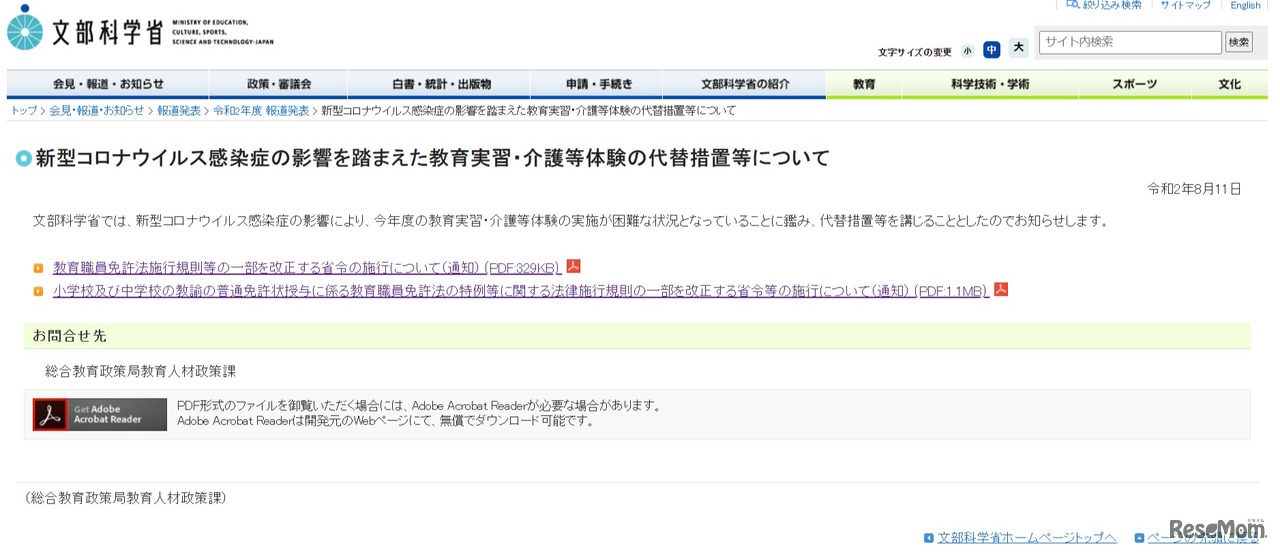Image resolution: width=1280 pixels, height=552 pixels.
Task: Open 教育 category tab
Action: [864, 85]
